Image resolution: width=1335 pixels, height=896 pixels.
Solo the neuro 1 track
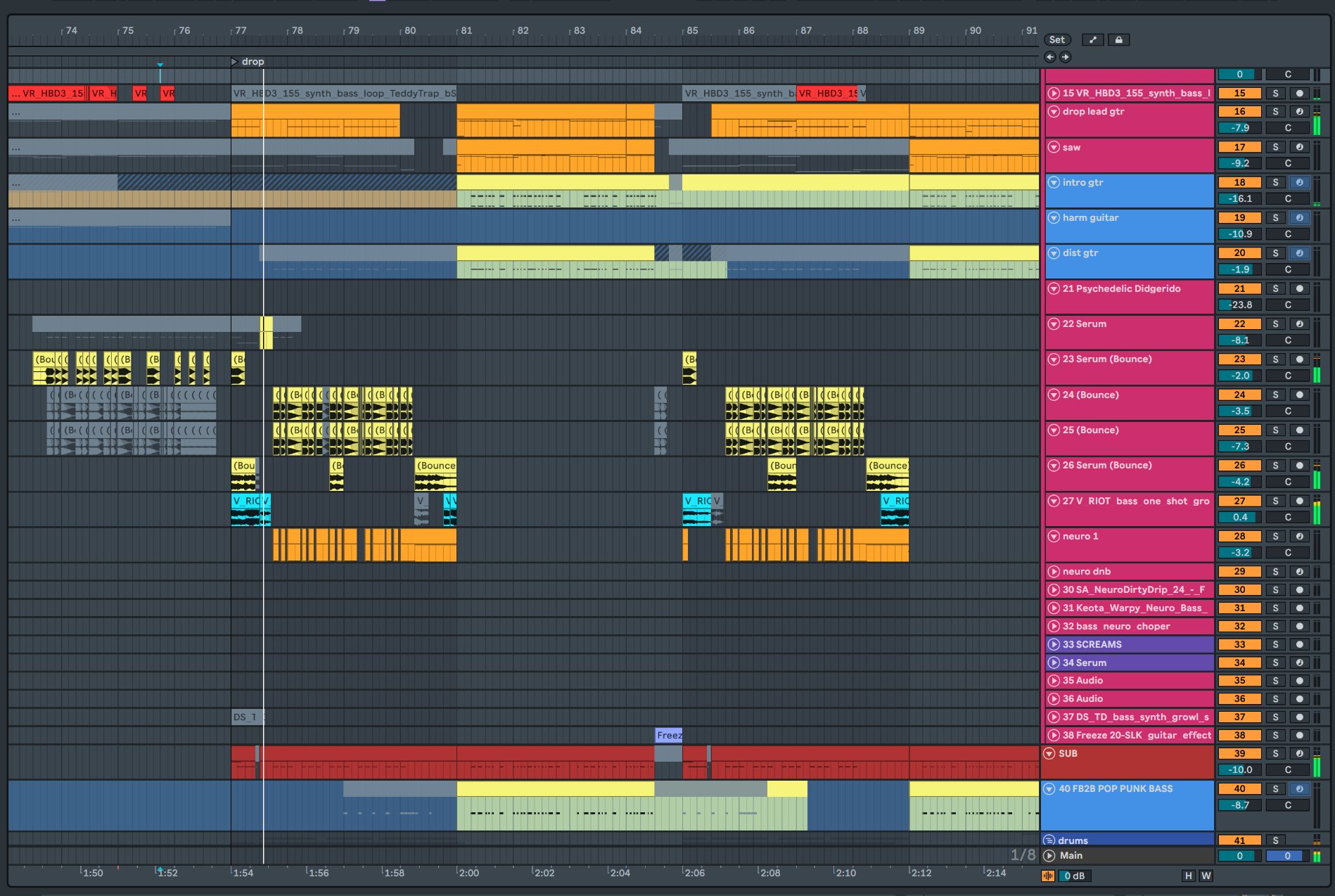(1275, 536)
